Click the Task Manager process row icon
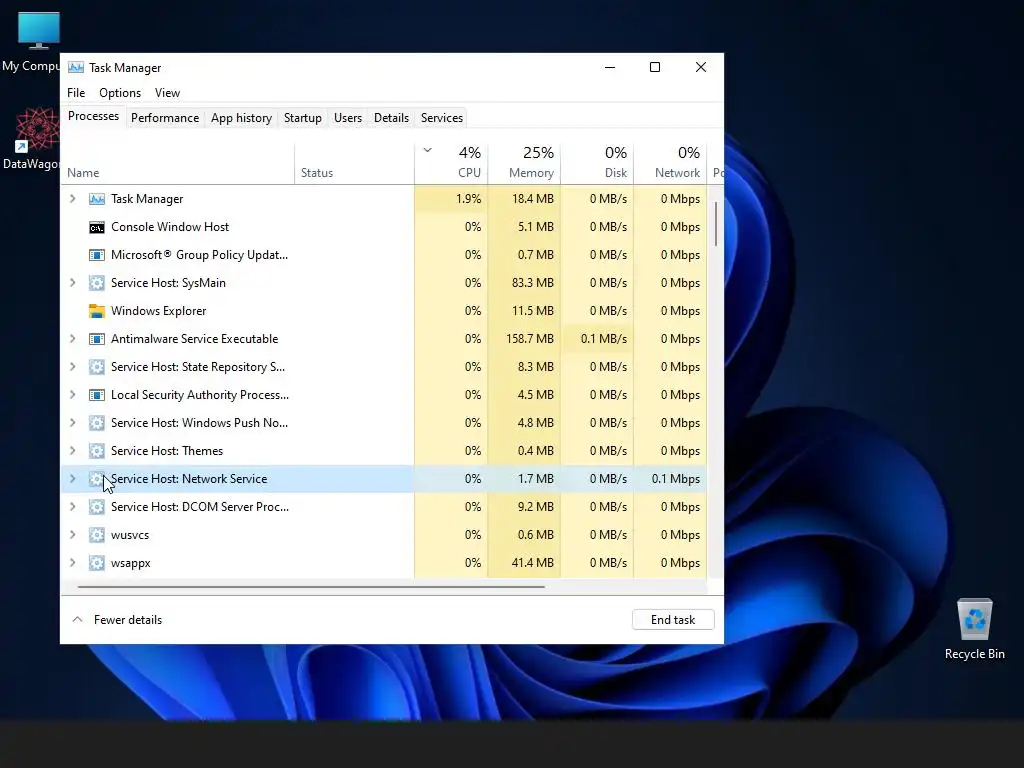Viewport: 1024px width, 768px height. pos(97,199)
